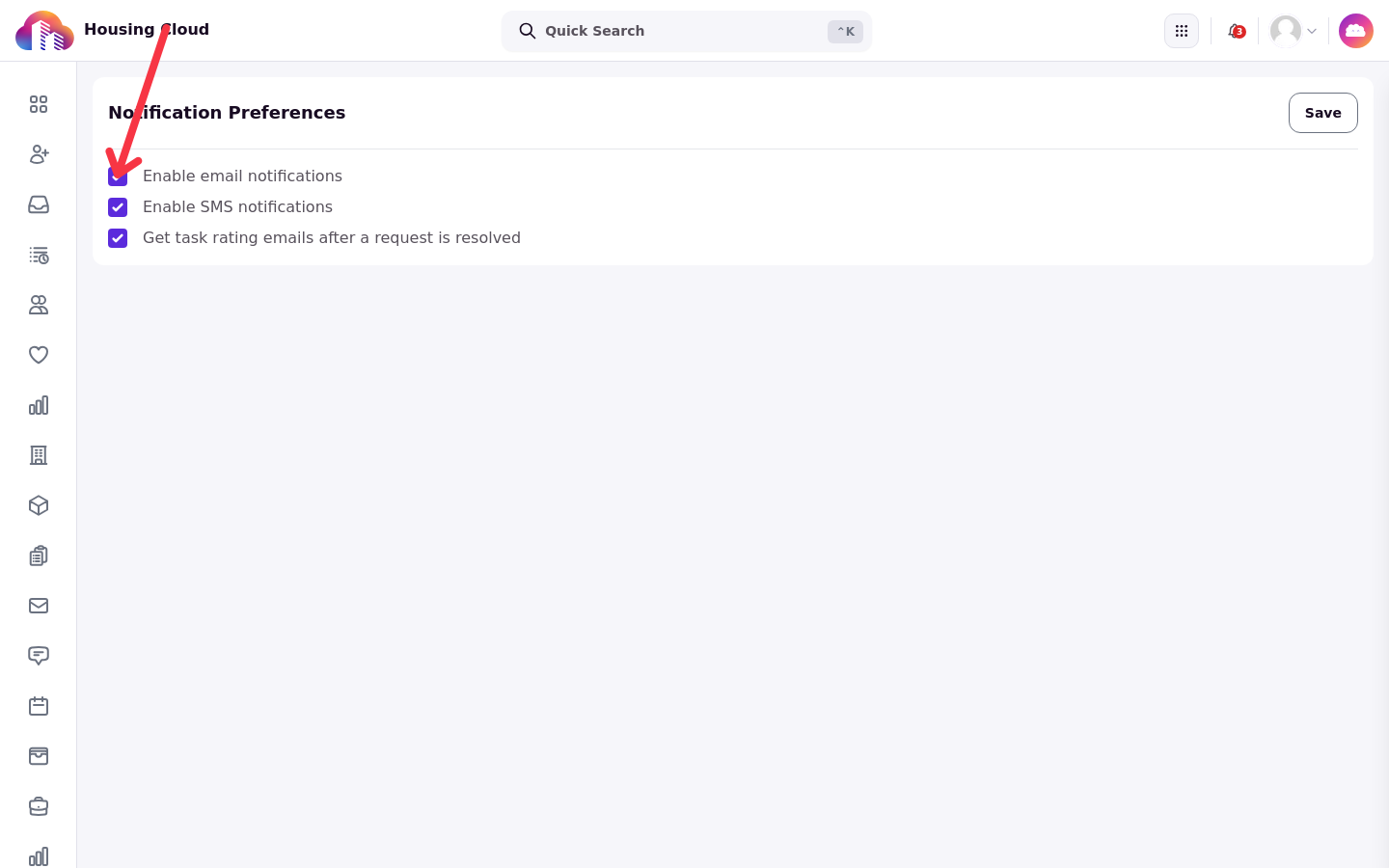The width and height of the screenshot is (1389, 868).
Task: Click the mail envelope icon in sidebar
Action: 39,606
